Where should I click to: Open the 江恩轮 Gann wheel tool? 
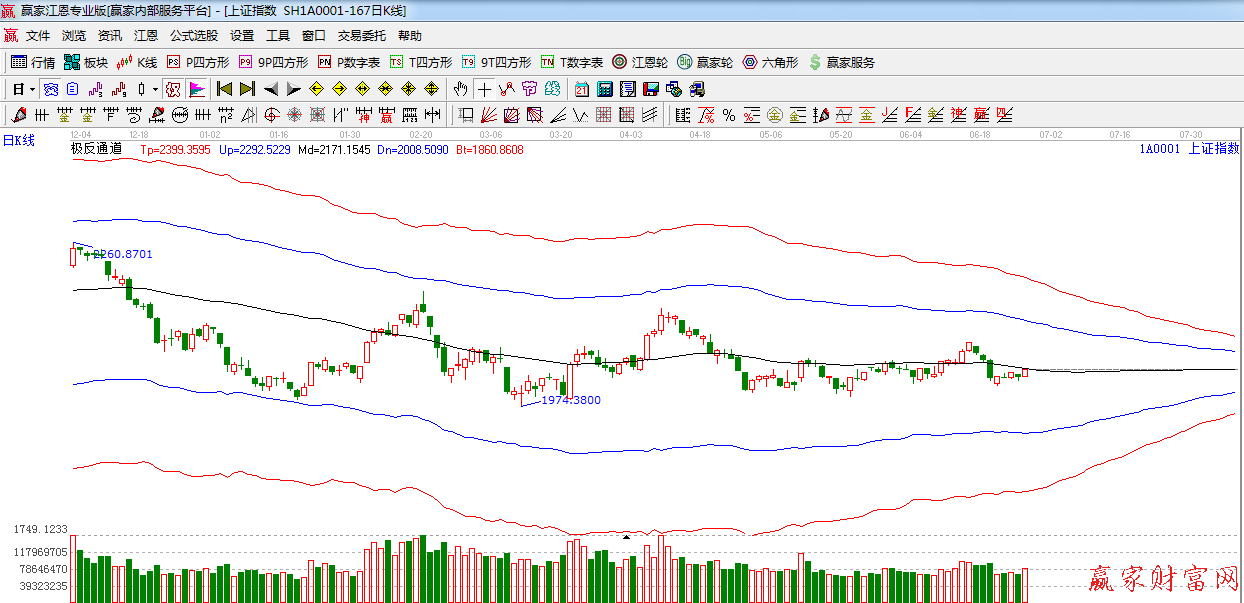[640, 62]
